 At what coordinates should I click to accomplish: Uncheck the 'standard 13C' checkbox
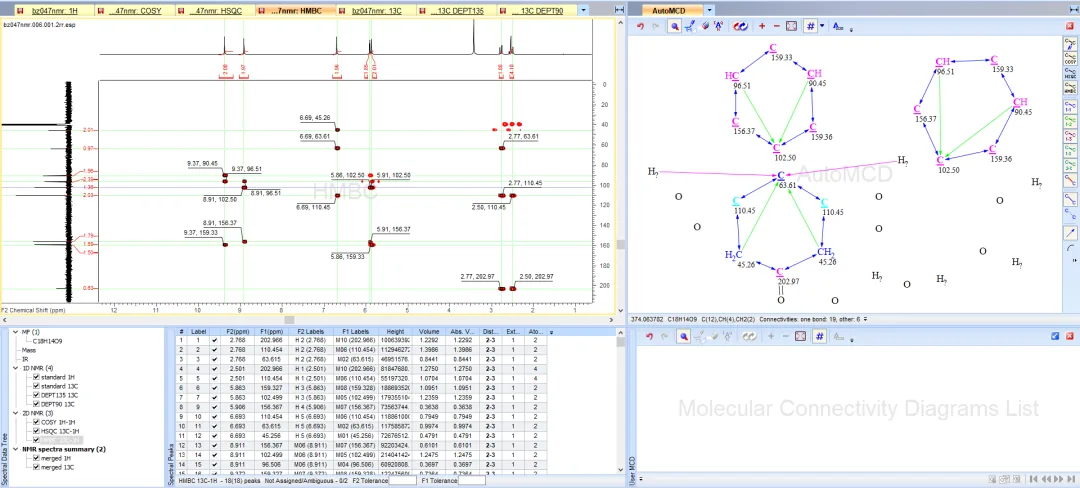36,386
